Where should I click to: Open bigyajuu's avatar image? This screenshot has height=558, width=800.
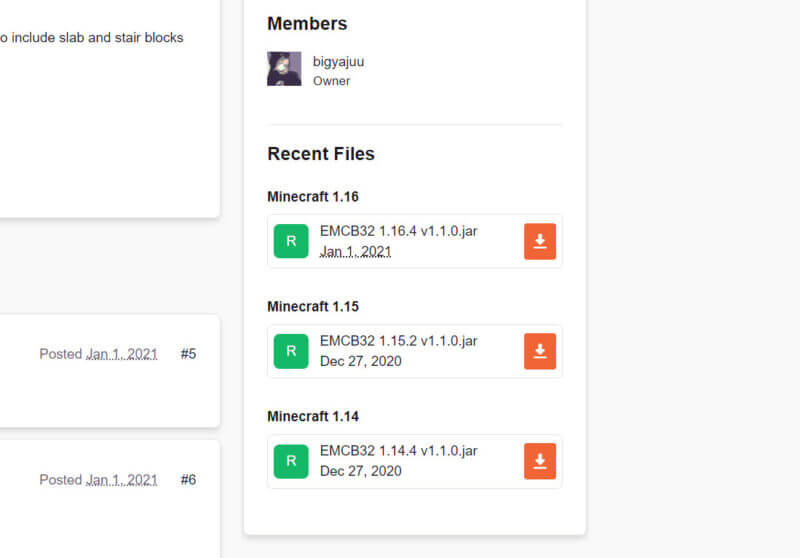pyautogui.click(x=284, y=69)
